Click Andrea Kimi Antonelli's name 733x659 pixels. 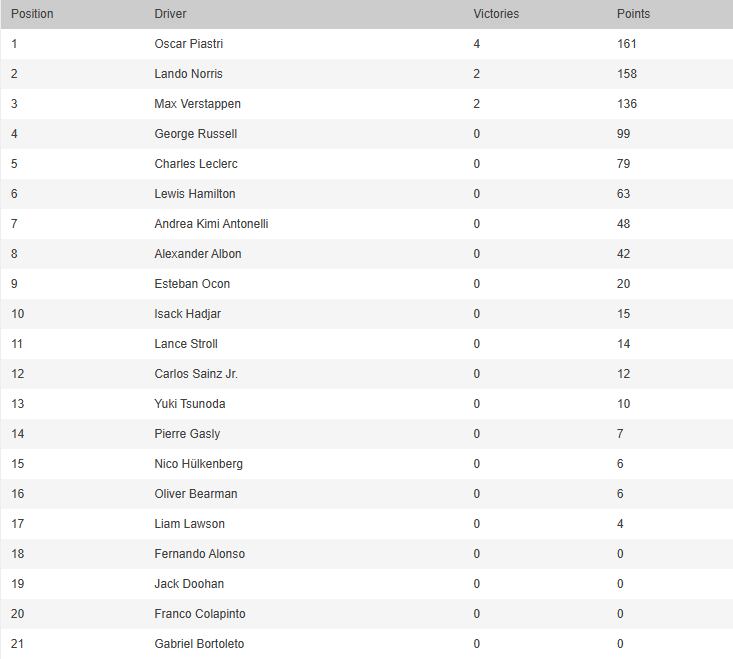pos(211,224)
